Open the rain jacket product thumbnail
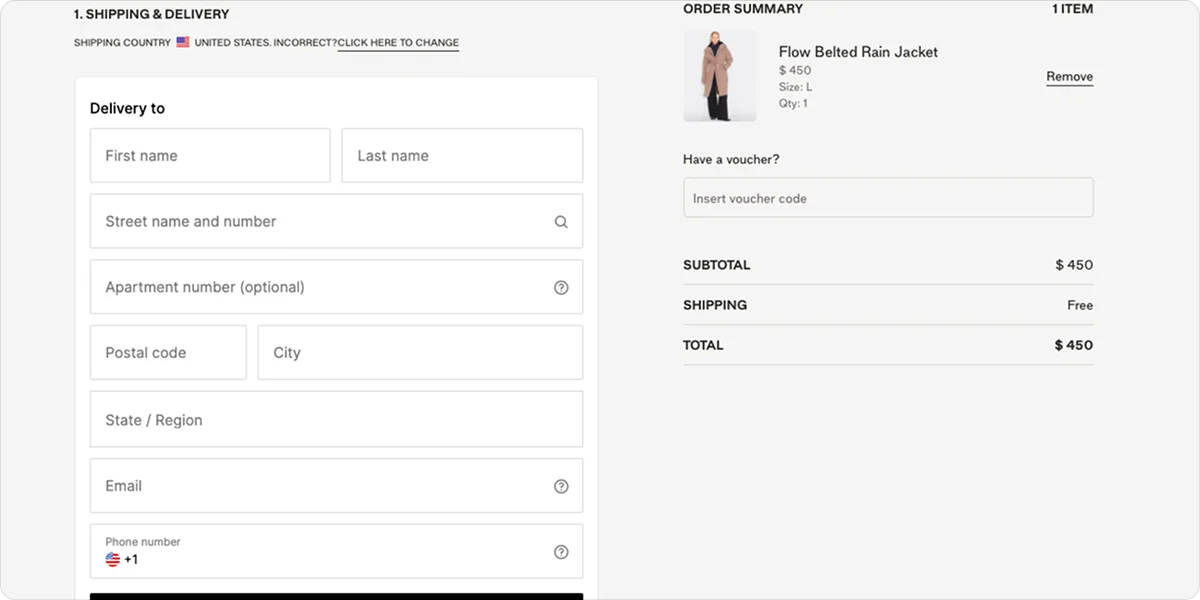This screenshot has width=1200, height=600. pyautogui.click(x=720, y=76)
